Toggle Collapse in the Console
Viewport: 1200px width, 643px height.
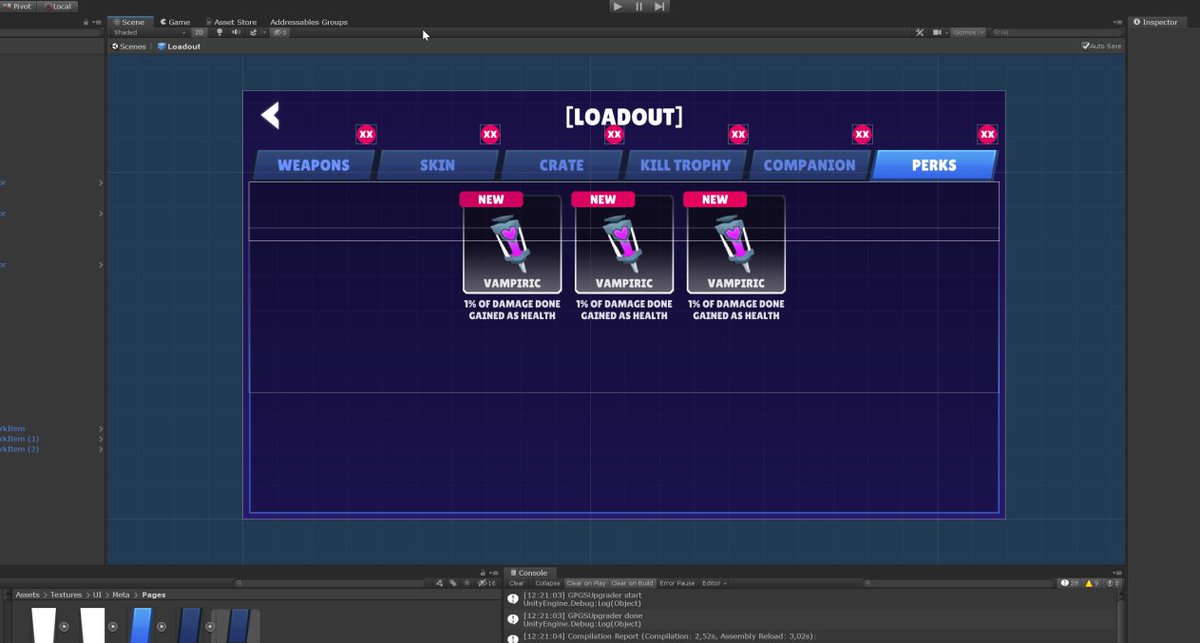547,583
